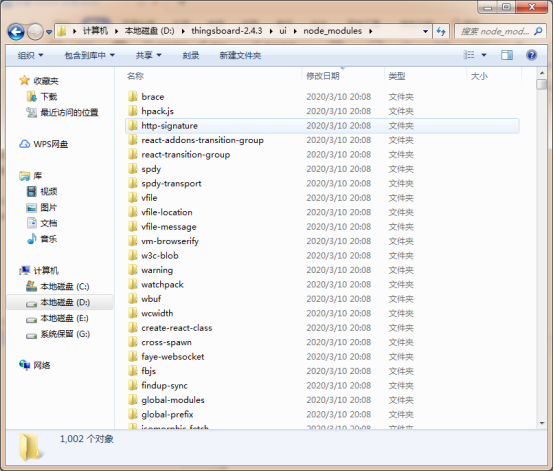Viewport: 554px width, 471px height.
Task: Click react-addons-transition-group folder name
Action: pyautogui.click(x=202, y=140)
